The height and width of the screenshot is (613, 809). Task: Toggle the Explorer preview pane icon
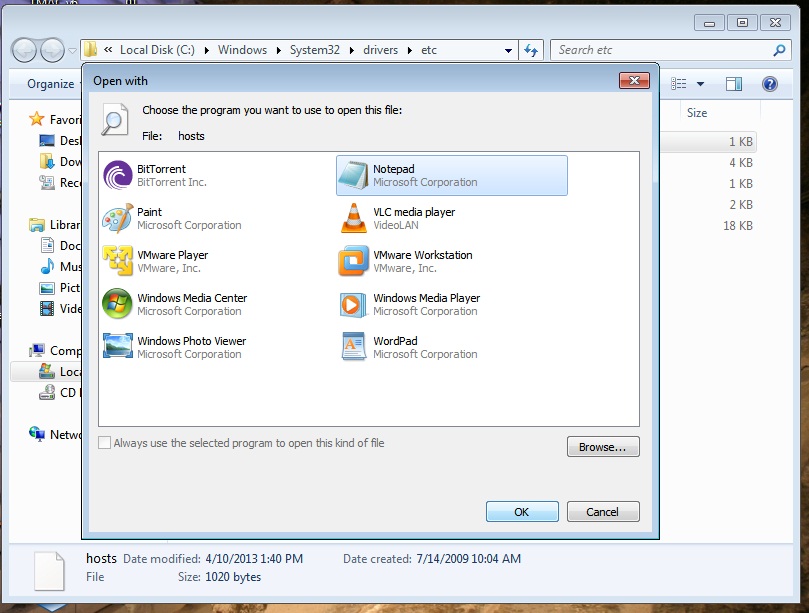[734, 84]
